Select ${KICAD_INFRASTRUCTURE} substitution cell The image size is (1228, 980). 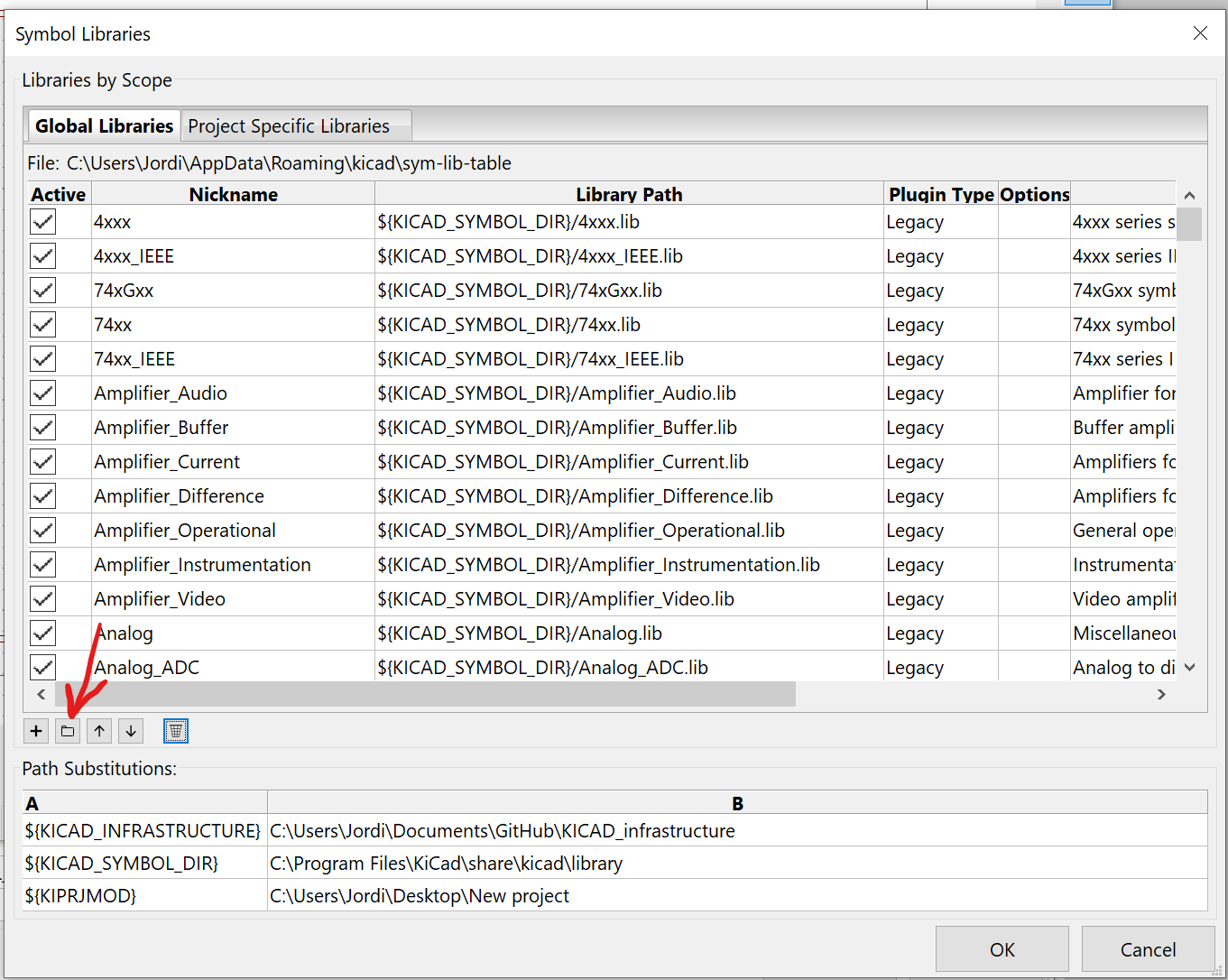(144, 830)
